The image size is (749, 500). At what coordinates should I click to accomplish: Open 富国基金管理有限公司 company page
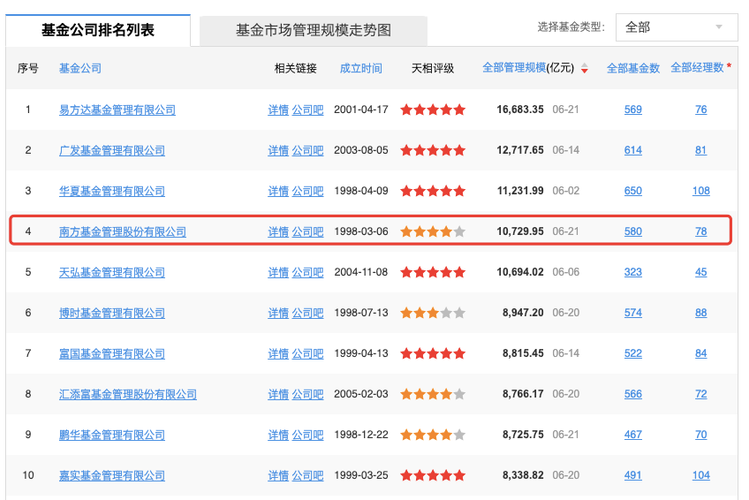[112, 353]
